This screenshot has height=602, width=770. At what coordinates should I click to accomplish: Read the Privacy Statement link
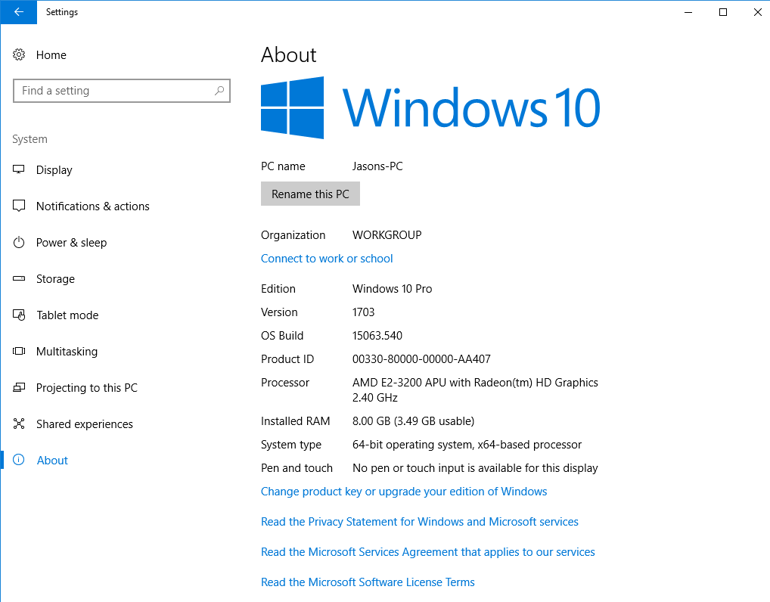pos(419,522)
